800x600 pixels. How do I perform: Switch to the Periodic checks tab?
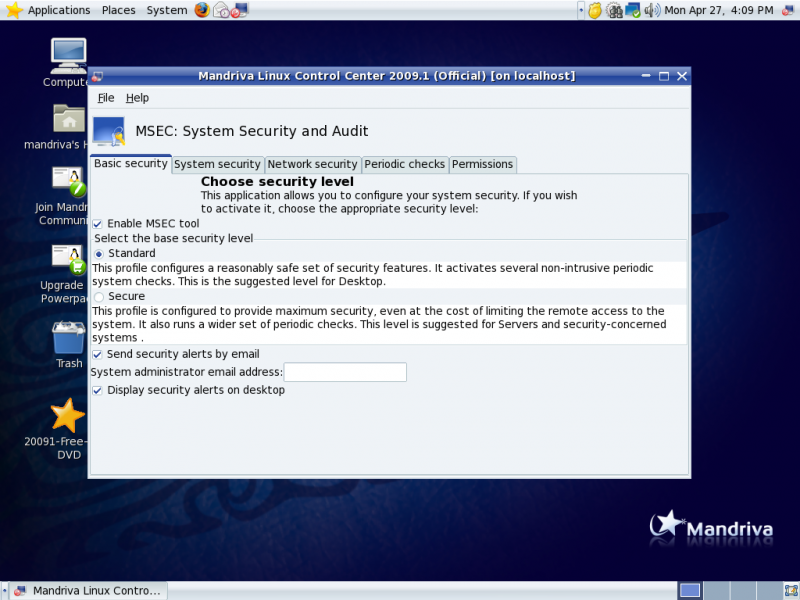(x=405, y=164)
